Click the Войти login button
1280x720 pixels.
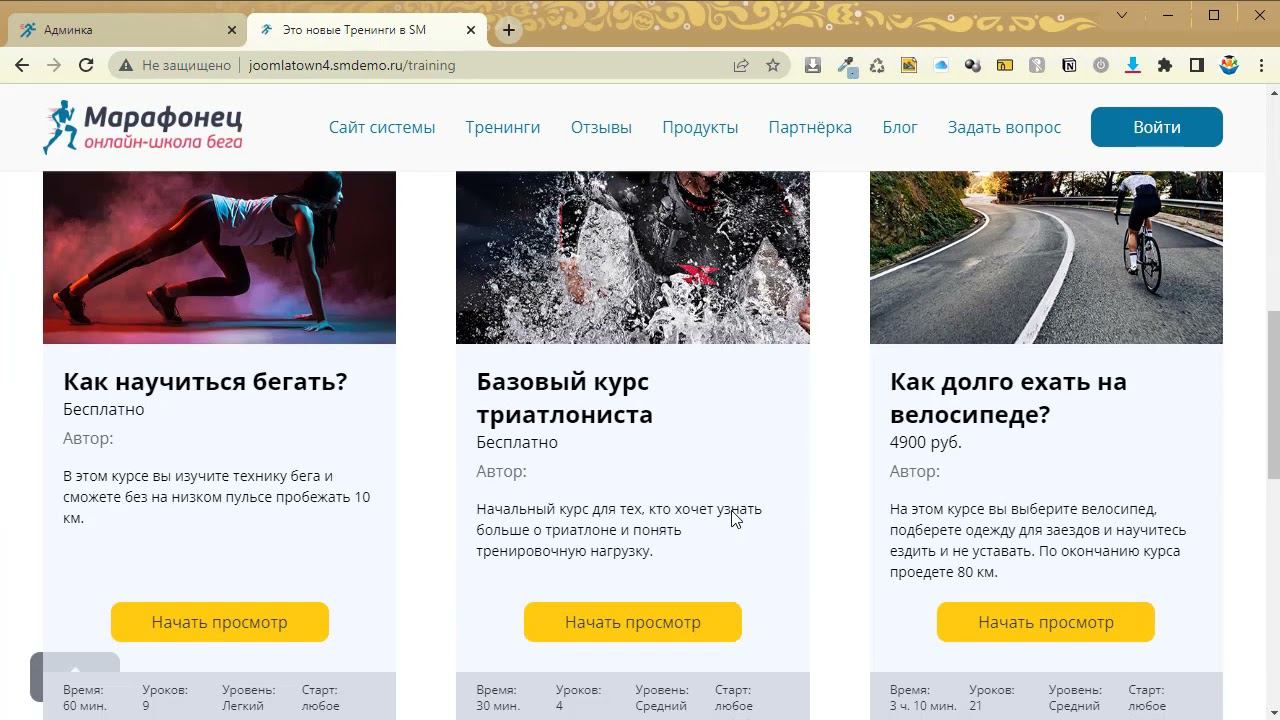pyautogui.click(x=1157, y=127)
